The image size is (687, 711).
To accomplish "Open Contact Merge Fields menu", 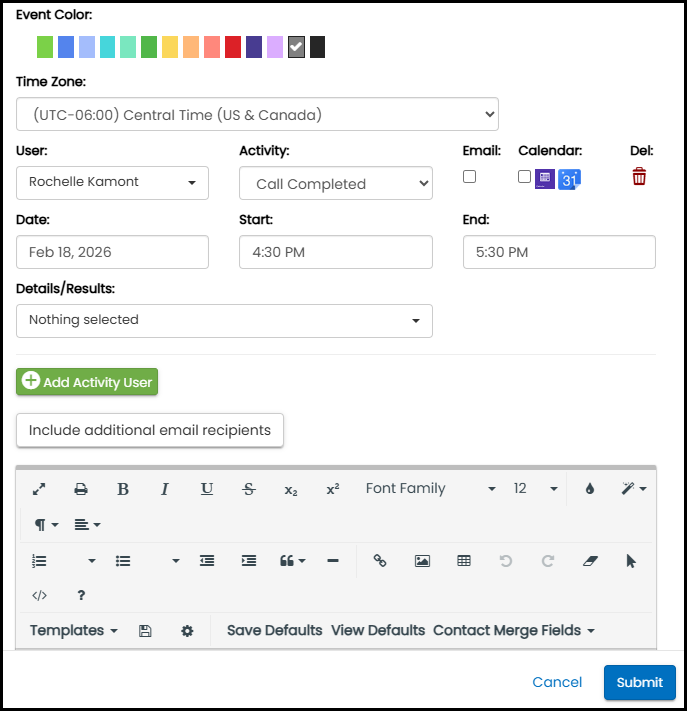I will 514,631.
